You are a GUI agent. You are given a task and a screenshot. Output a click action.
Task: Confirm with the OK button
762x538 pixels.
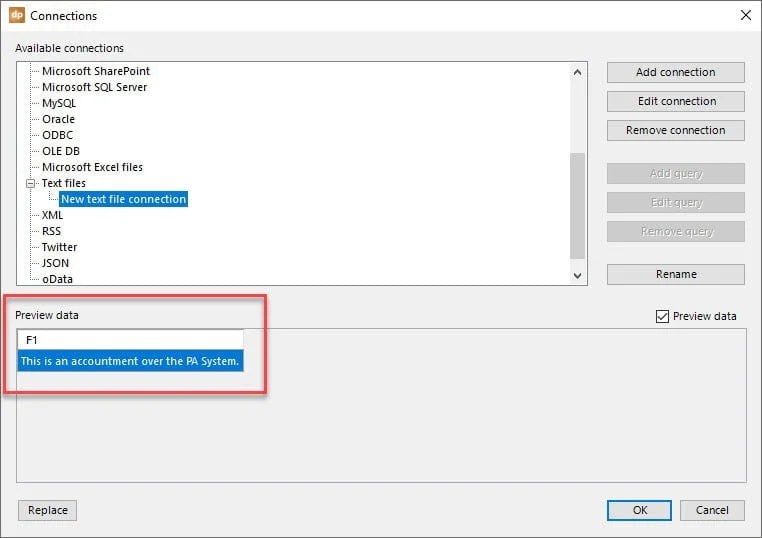click(640, 510)
